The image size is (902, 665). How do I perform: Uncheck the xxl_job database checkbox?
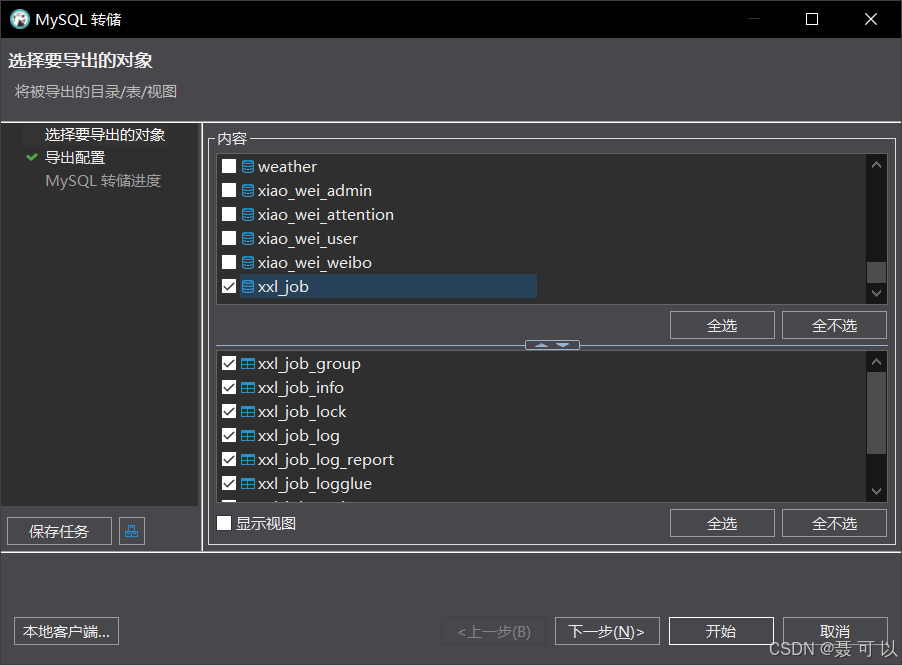[x=229, y=286]
